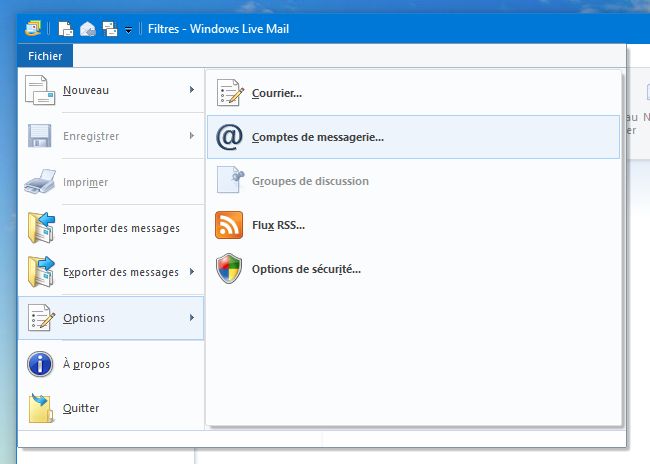
Task: Click the blue info icon for À propos
Action: (x=40, y=364)
